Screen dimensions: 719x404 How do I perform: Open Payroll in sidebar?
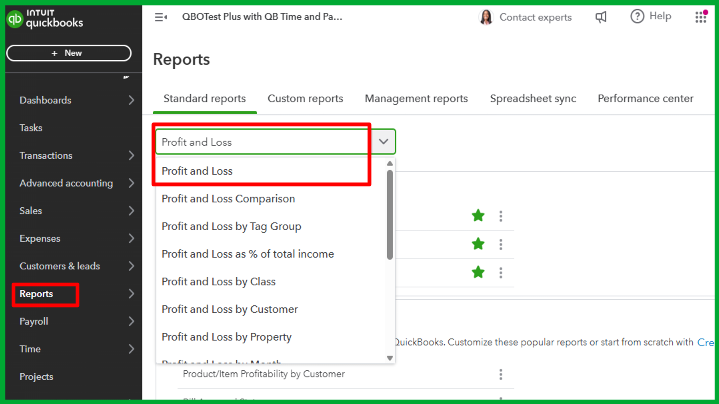click(x=34, y=322)
